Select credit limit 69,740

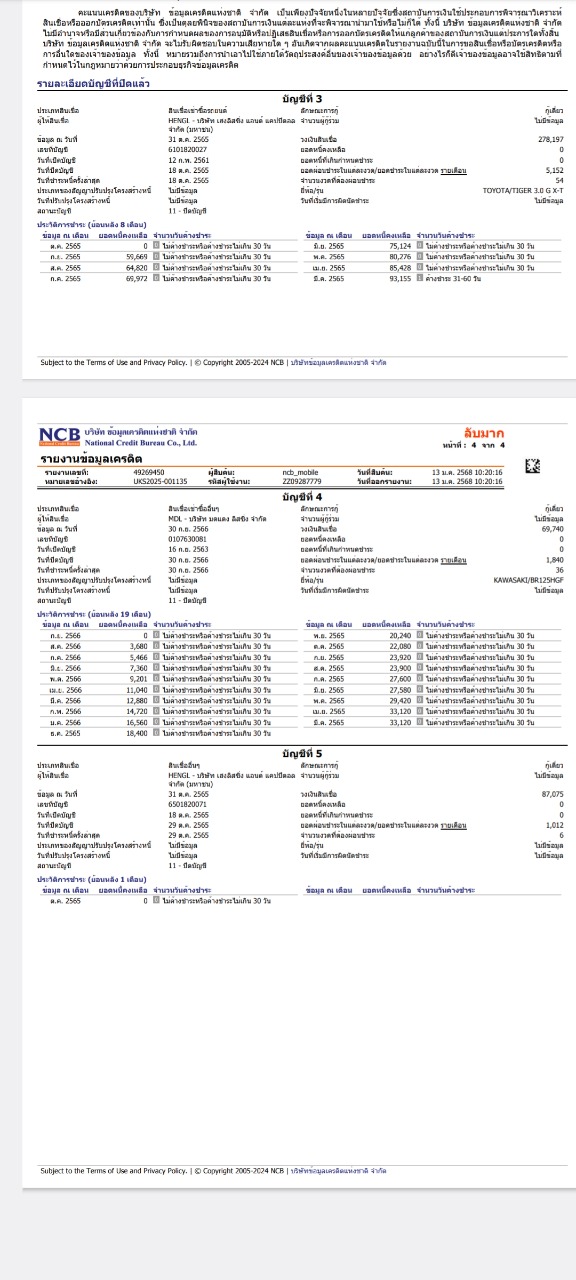tap(553, 528)
